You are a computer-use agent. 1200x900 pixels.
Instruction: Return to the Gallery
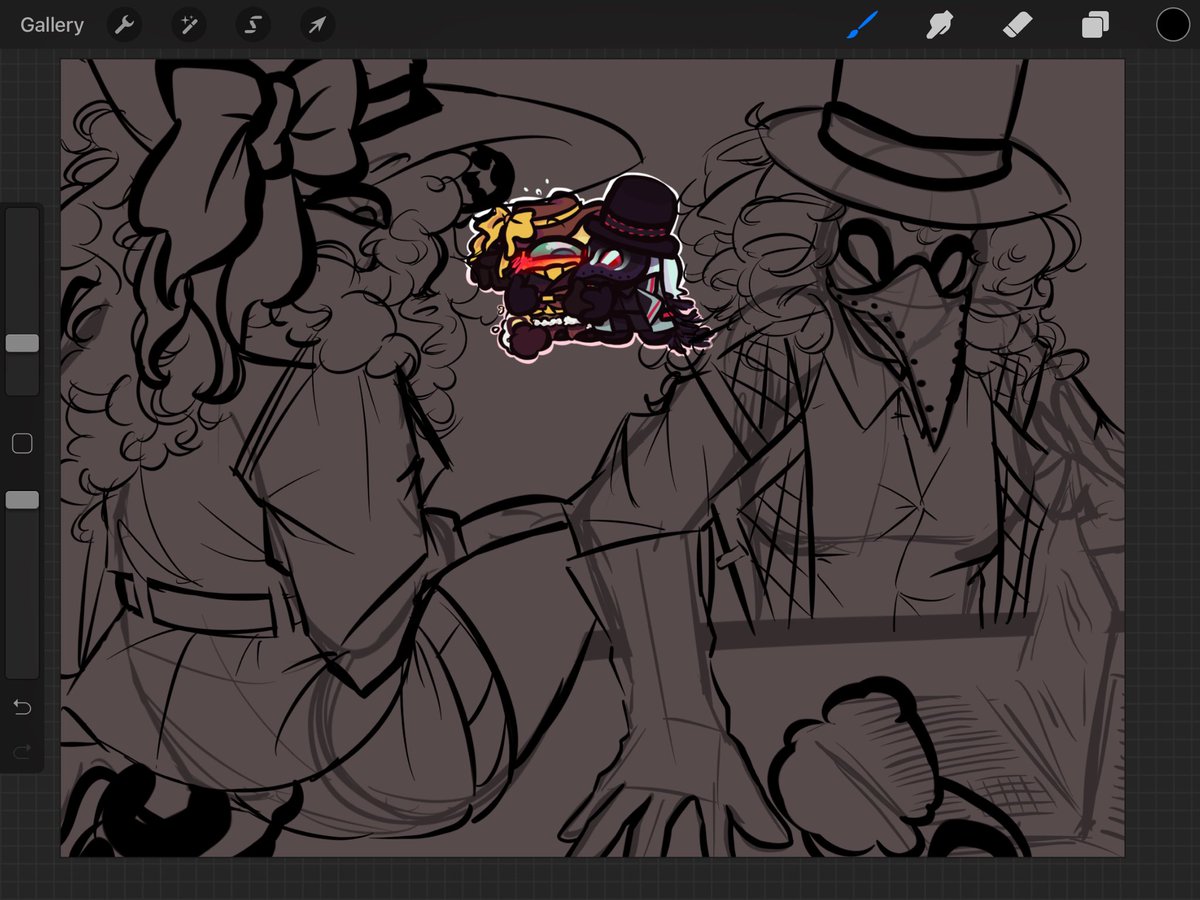52,25
